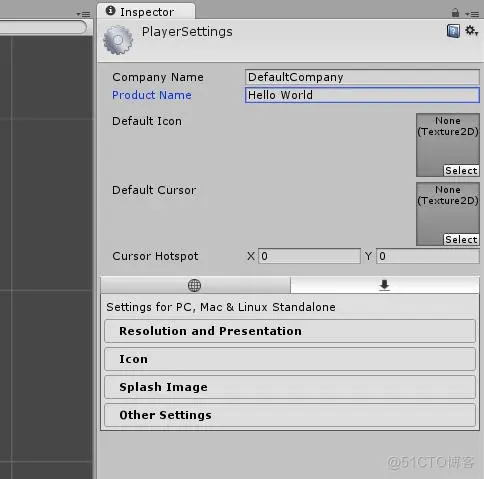Click the left panel search field

(43, 27)
